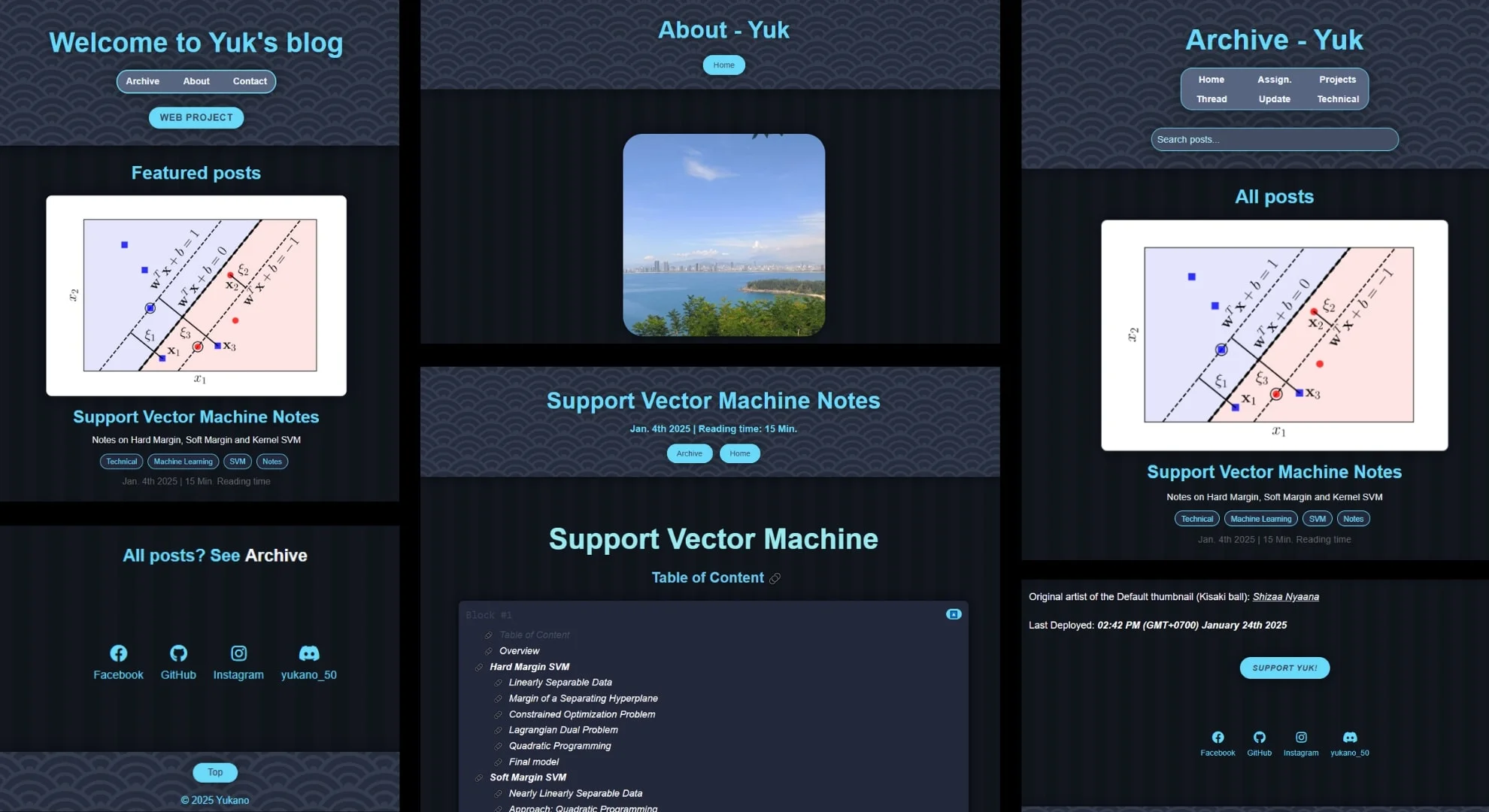This screenshot has width=1489, height=812.
Task: Open the Lagrangian Dual Problem section link
Action: [563, 729]
